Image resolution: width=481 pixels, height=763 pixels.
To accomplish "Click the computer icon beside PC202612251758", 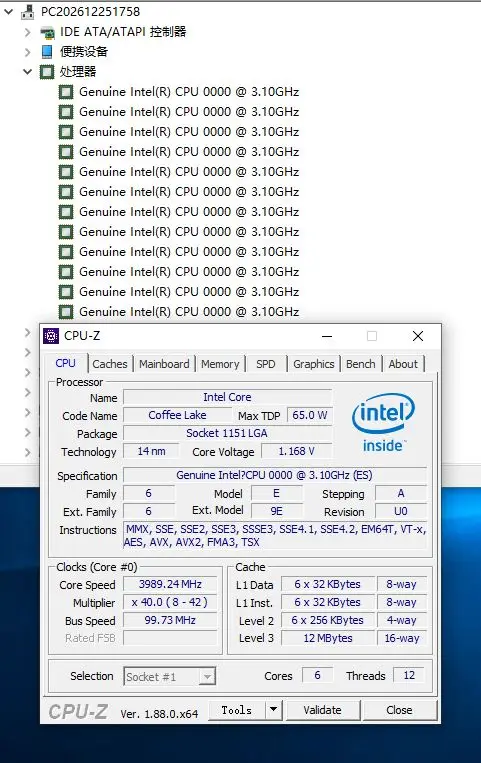I will [x=28, y=12].
